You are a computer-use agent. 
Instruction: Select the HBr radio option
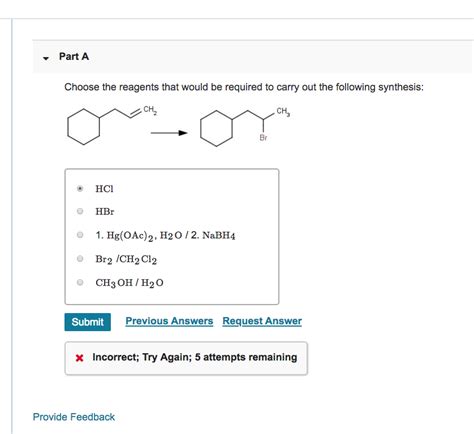[x=80, y=211]
